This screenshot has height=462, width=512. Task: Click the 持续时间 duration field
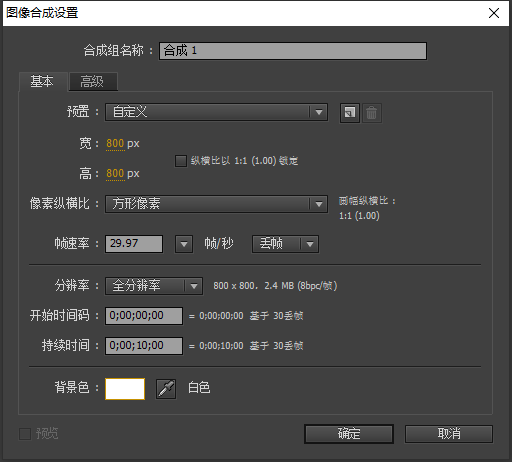144,346
